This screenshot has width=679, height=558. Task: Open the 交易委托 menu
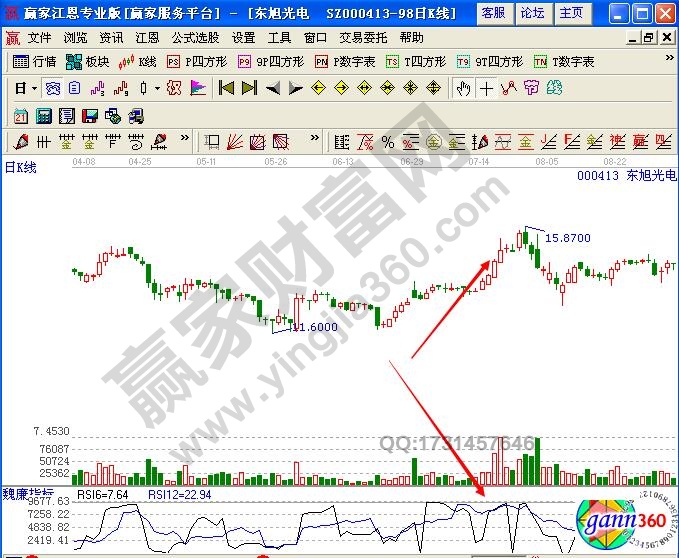pyautogui.click(x=364, y=37)
